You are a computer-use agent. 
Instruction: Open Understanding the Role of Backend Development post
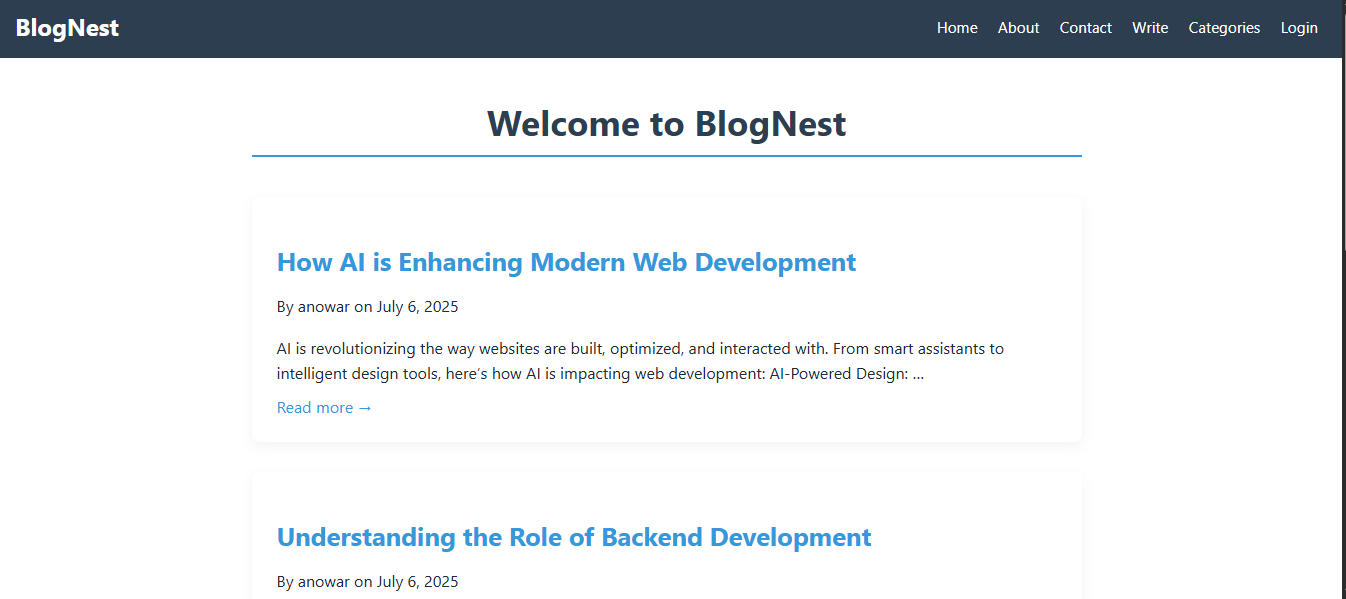click(x=573, y=537)
